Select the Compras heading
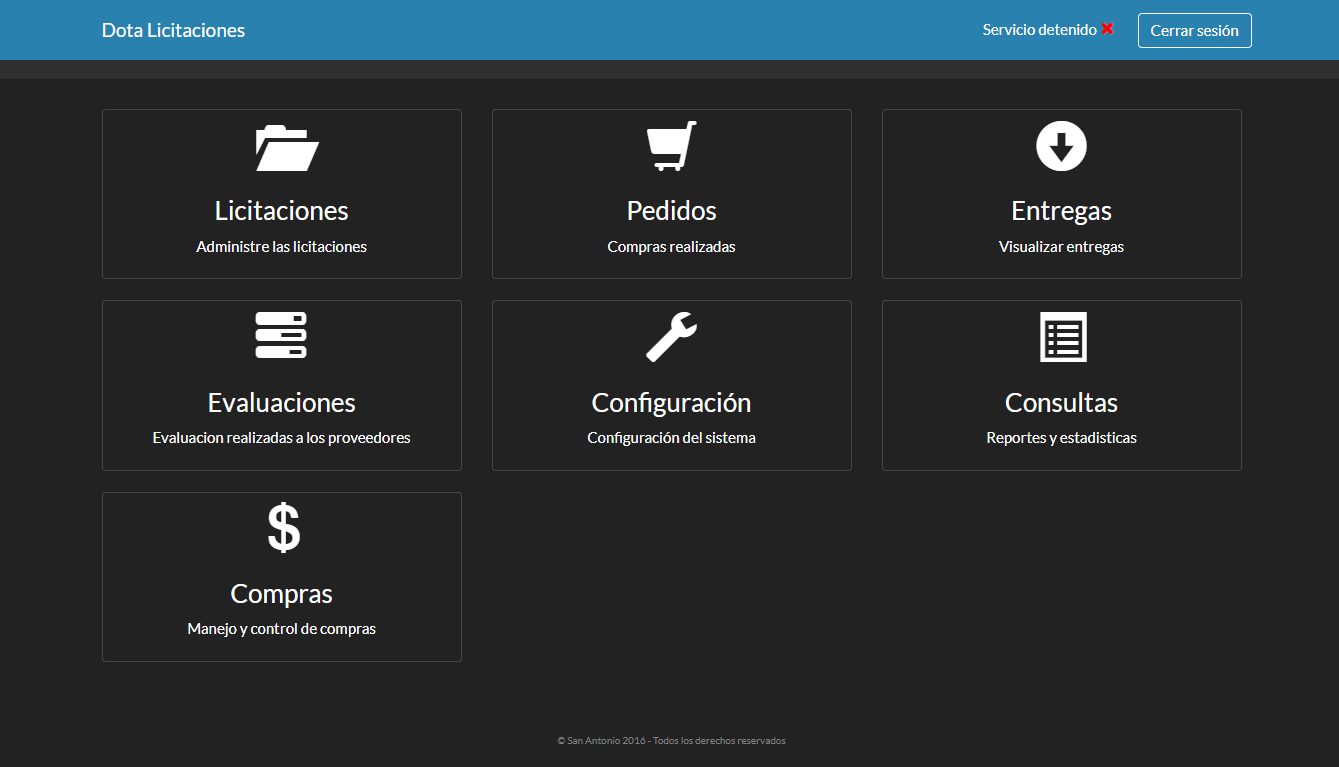The height and width of the screenshot is (767, 1339). click(281, 594)
